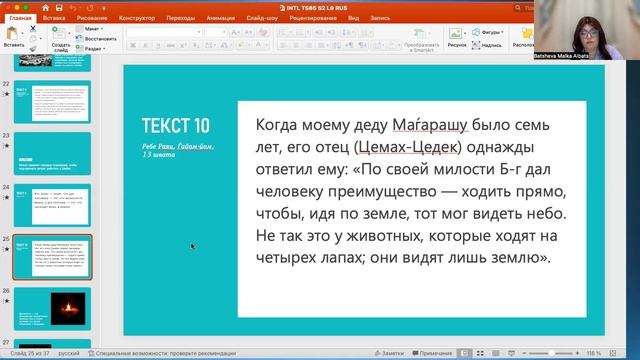Click the Расположить arrange icon
640x360 pixels.
[x=527, y=33]
